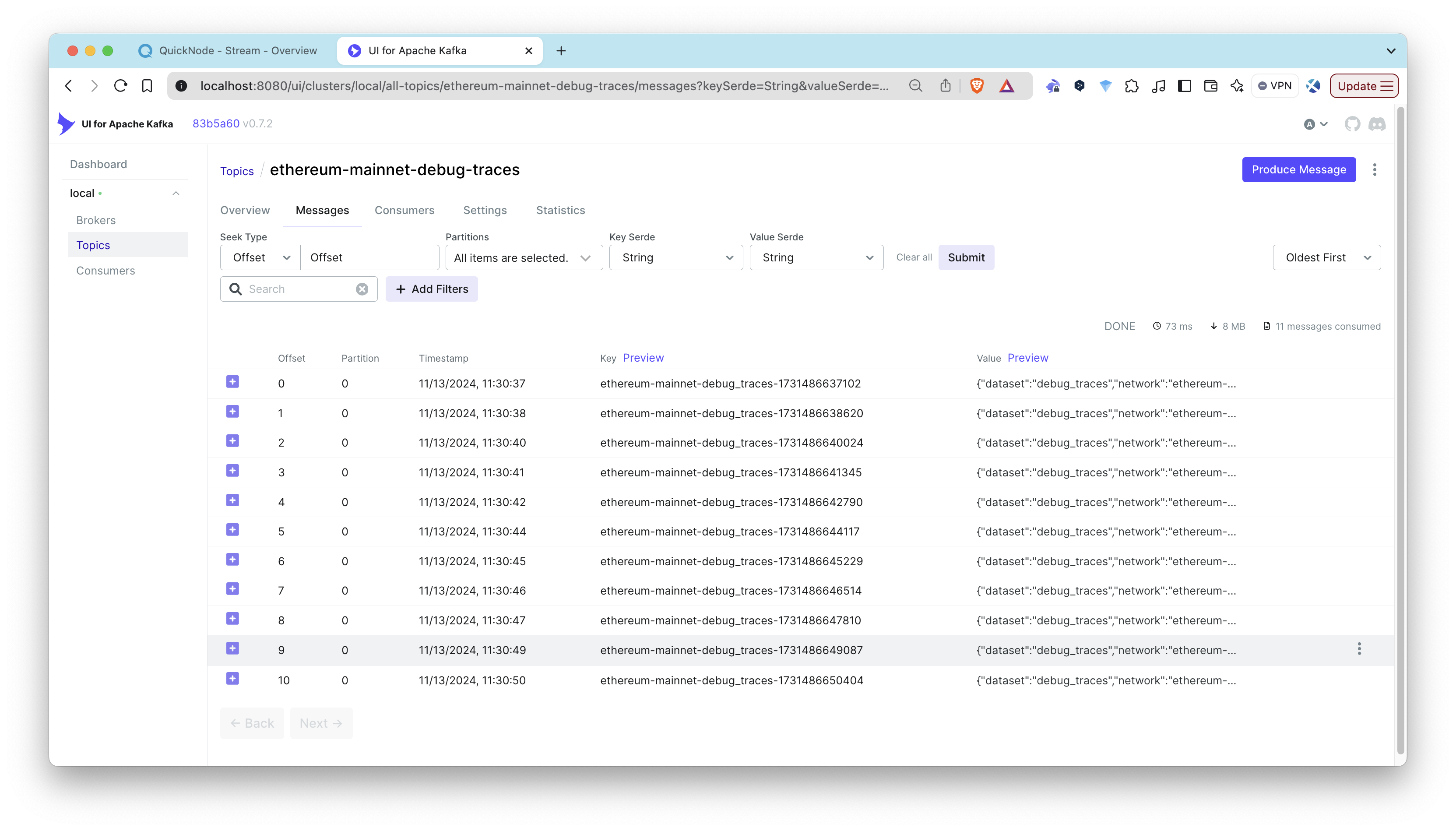Expand message row with offset 3
This screenshot has width=1456, height=831.
pos(232,471)
